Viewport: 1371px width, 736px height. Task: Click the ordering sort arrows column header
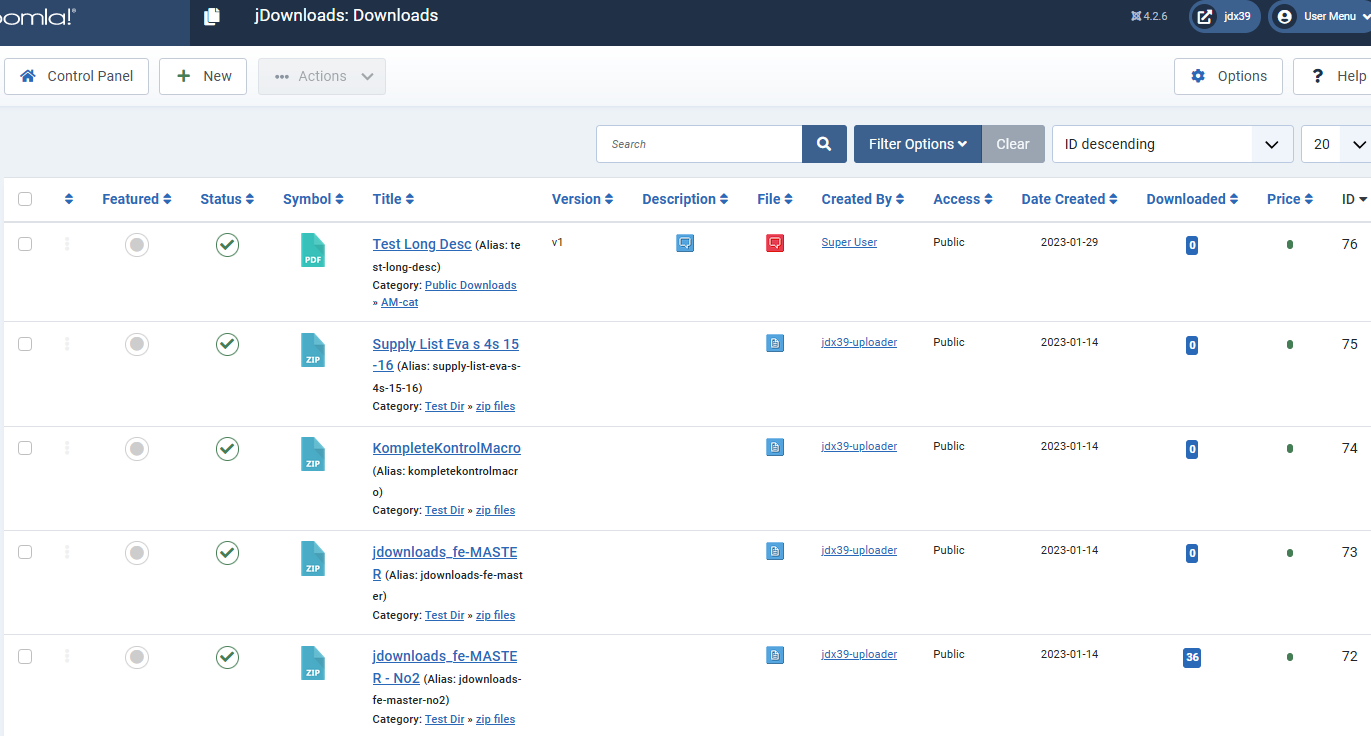click(x=69, y=199)
